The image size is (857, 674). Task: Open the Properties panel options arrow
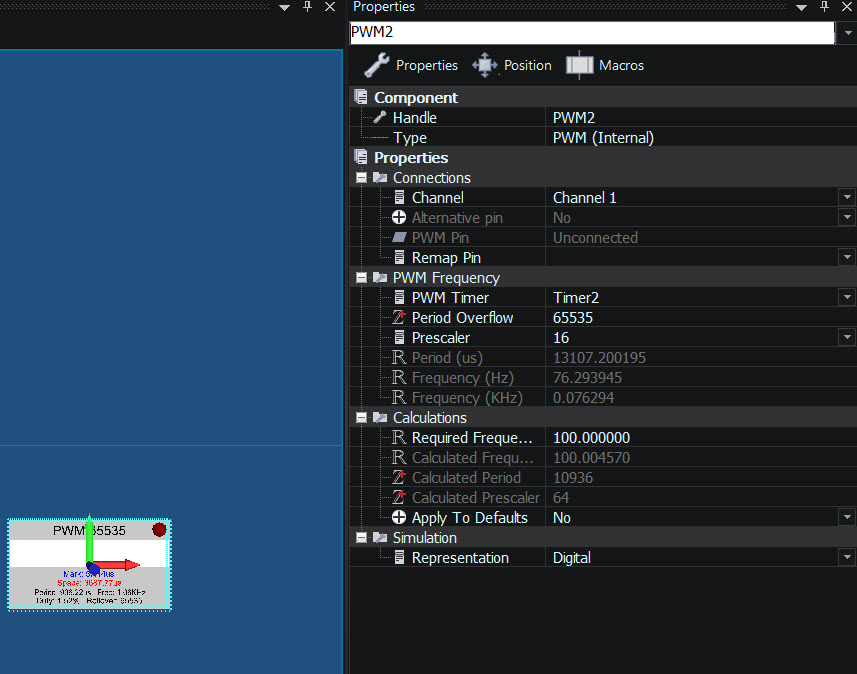[801, 7]
